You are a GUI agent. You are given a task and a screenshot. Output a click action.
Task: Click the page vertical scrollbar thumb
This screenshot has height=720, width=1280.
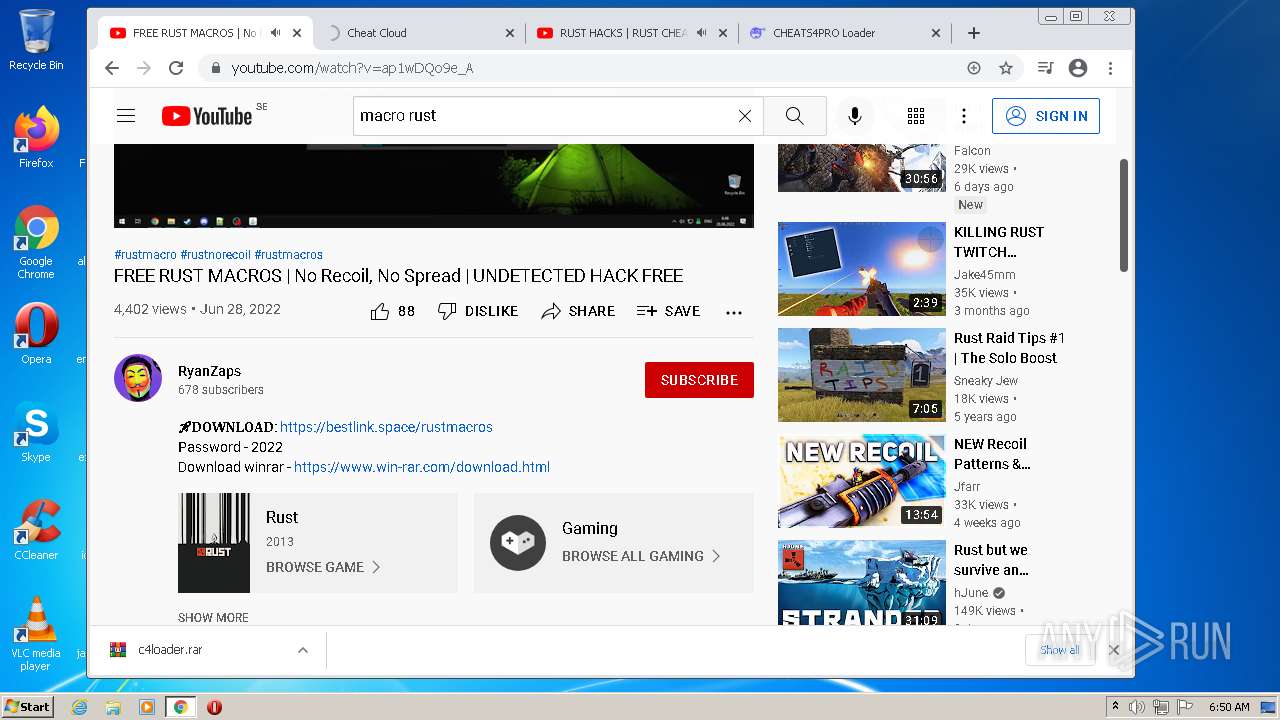click(1123, 215)
